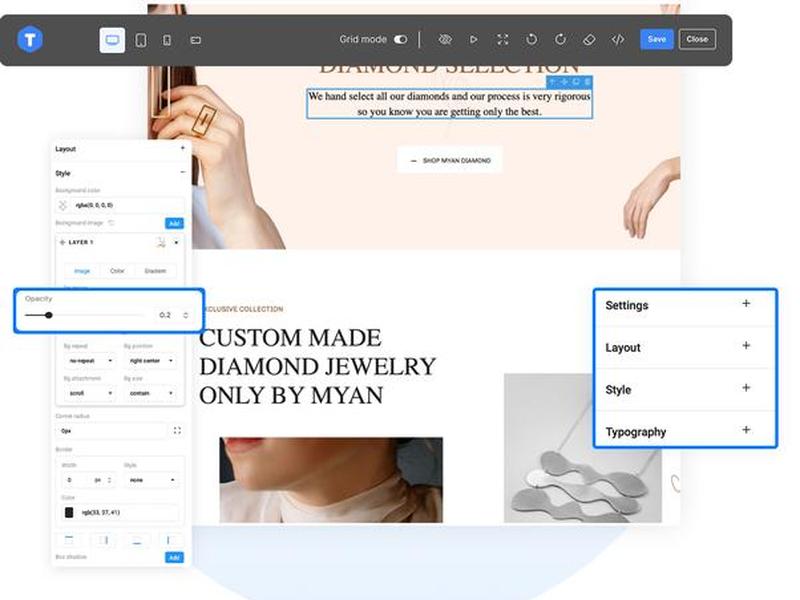800x600 pixels.
Task: Click the border width stepper arrows
Action: point(110,480)
